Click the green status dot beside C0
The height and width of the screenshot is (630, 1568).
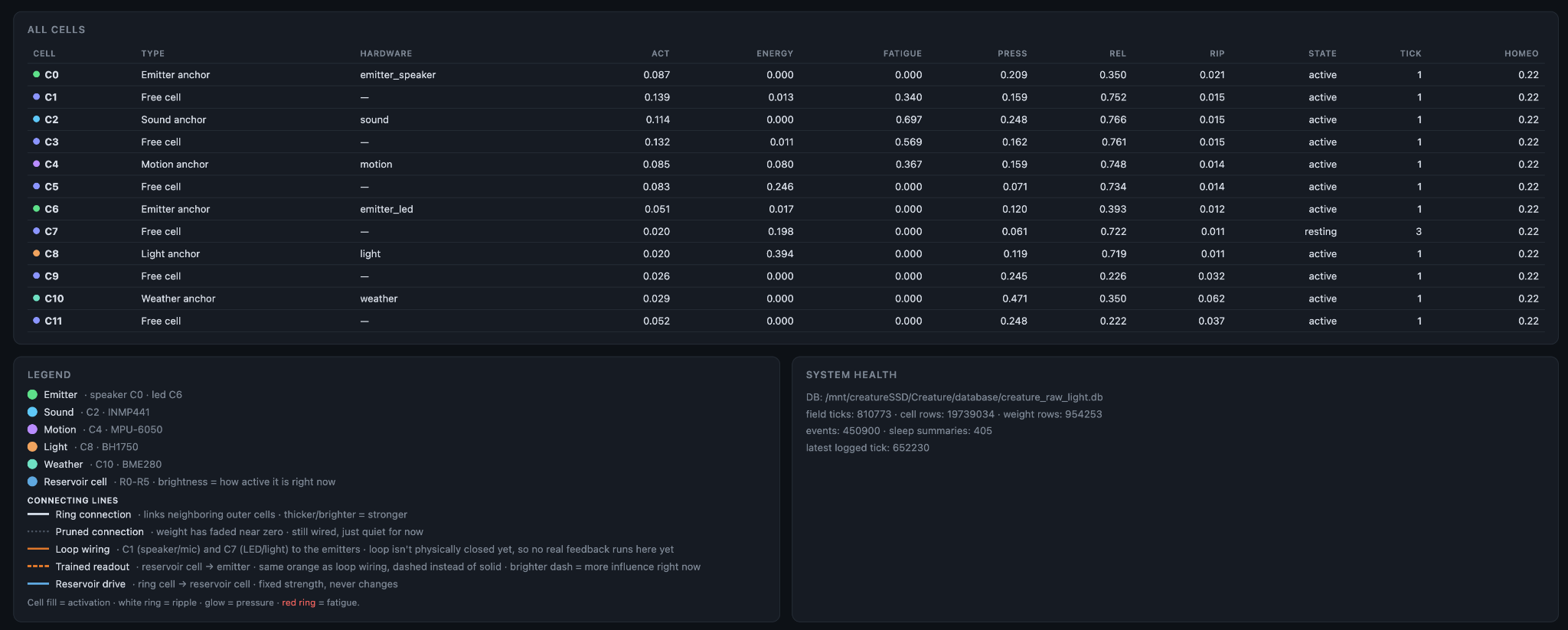36,74
